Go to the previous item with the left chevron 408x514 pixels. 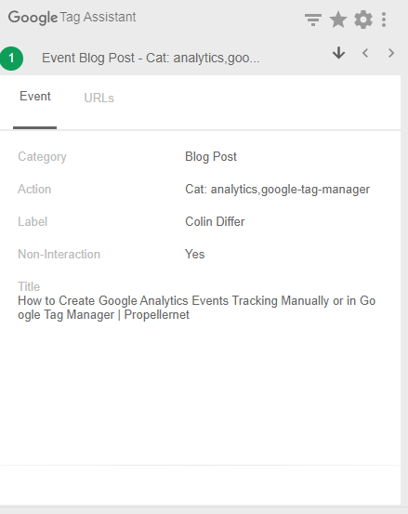tap(365, 53)
